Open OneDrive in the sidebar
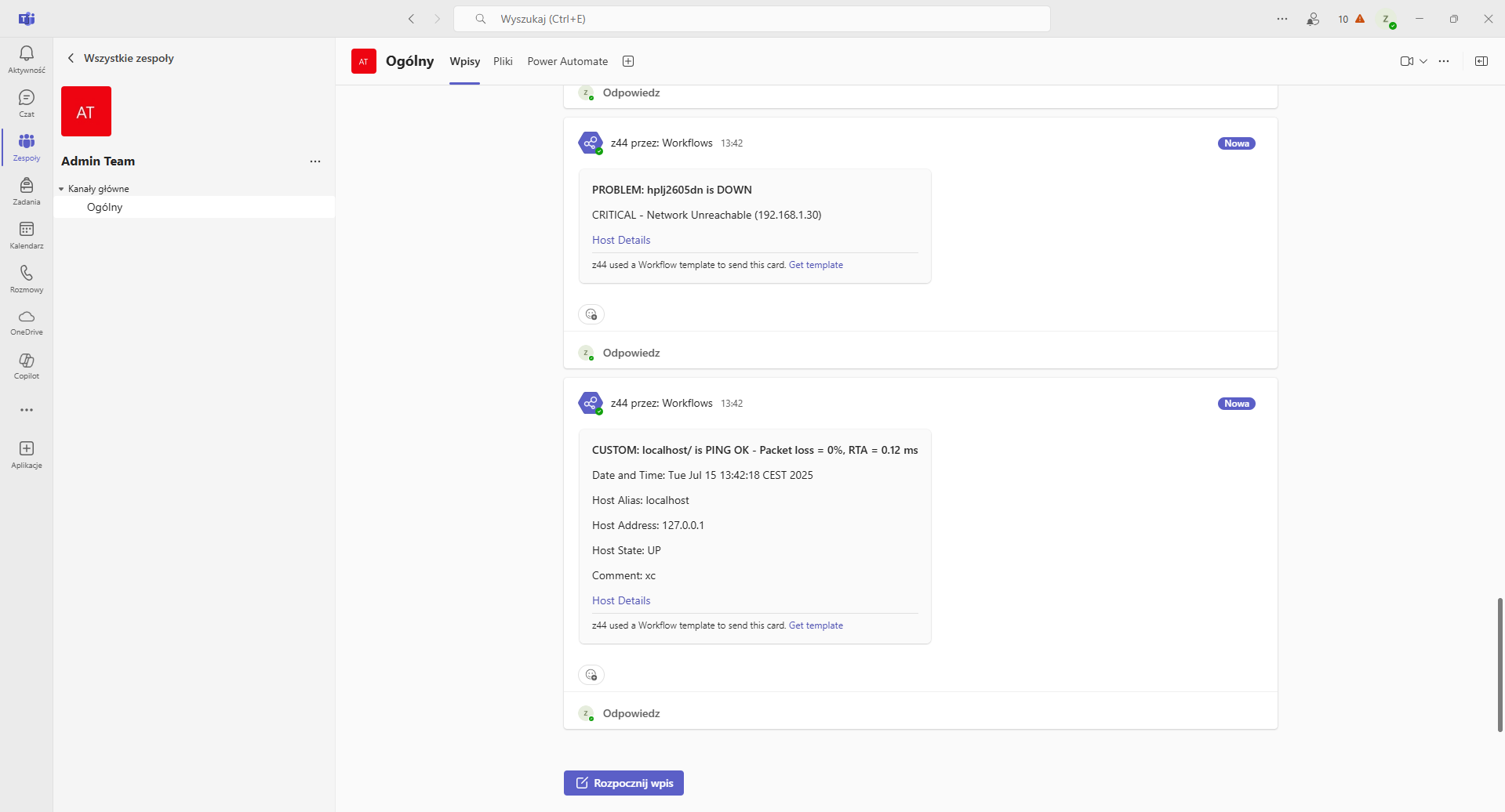 pos(27,321)
